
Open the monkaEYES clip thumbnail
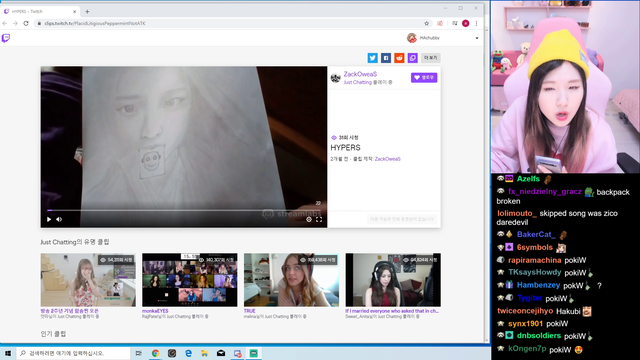(189, 280)
